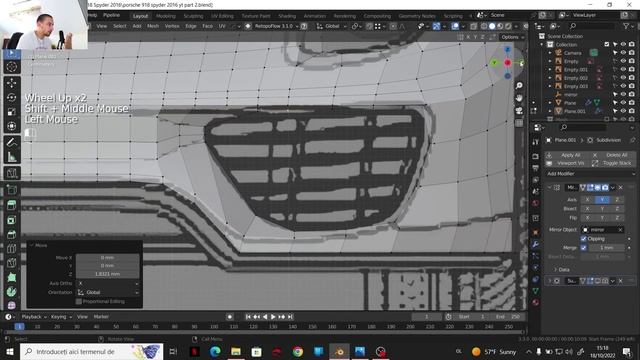This screenshot has width=640, height=360.
Task: Open Netflix from the Windows taskbar
Action: click(x=195, y=351)
